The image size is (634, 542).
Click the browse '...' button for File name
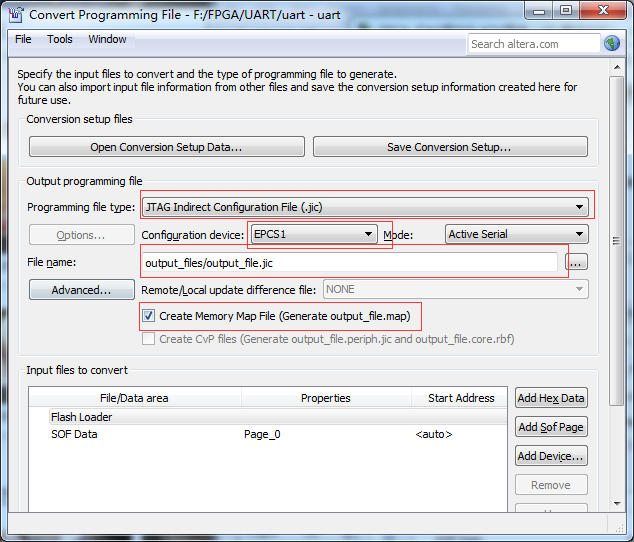576,262
